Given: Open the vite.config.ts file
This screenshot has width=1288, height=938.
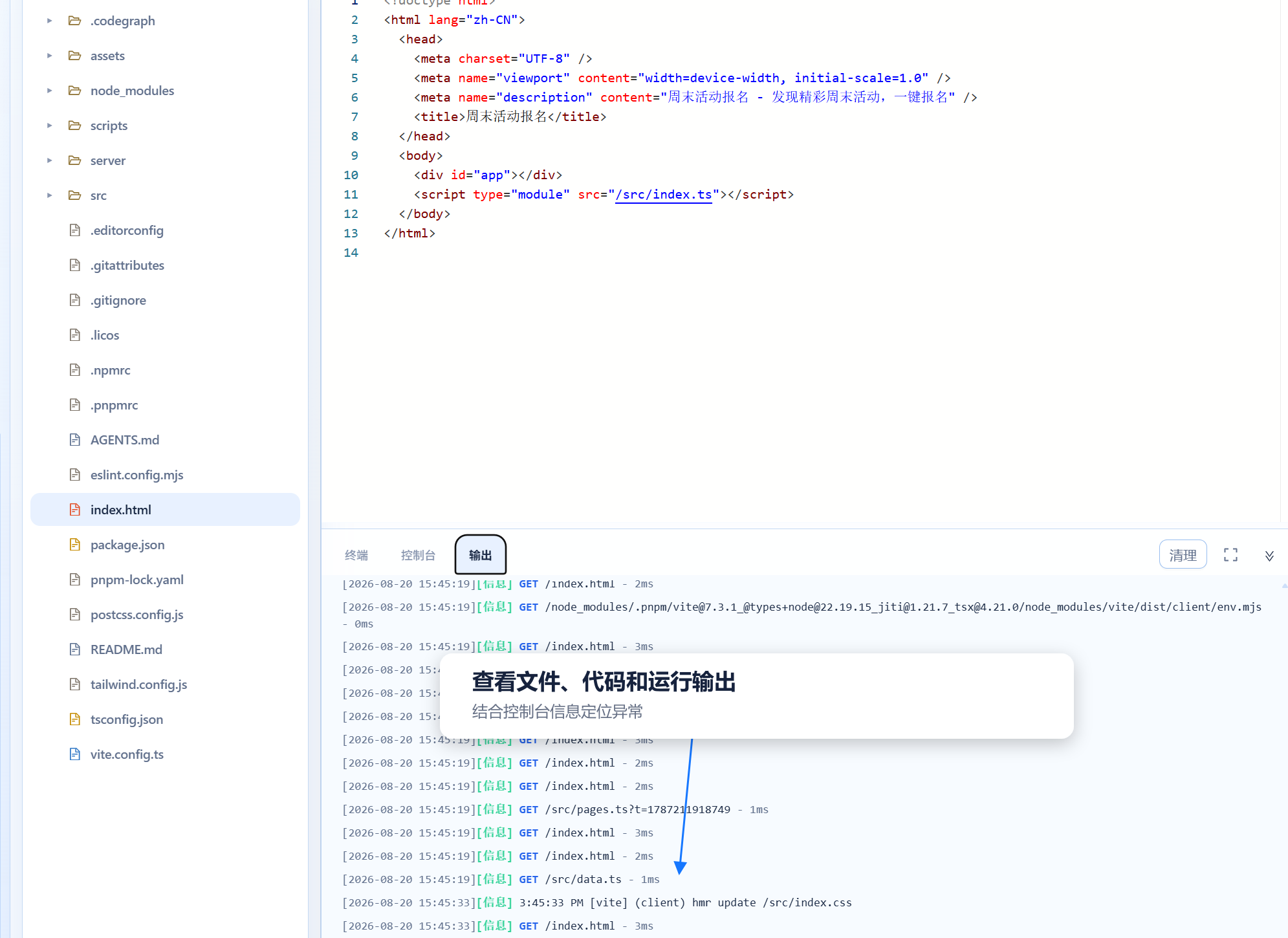Looking at the screenshot, I should (127, 754).
